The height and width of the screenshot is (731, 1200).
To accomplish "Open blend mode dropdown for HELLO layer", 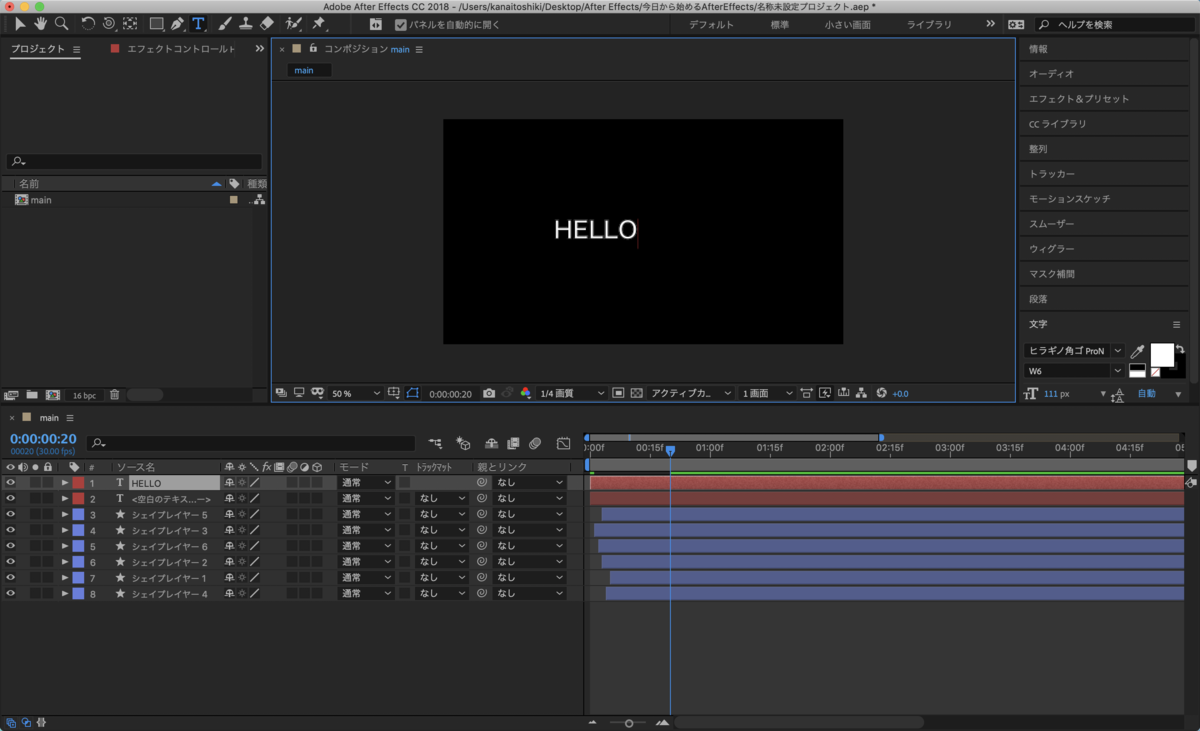I will click(x=365, y=483).
